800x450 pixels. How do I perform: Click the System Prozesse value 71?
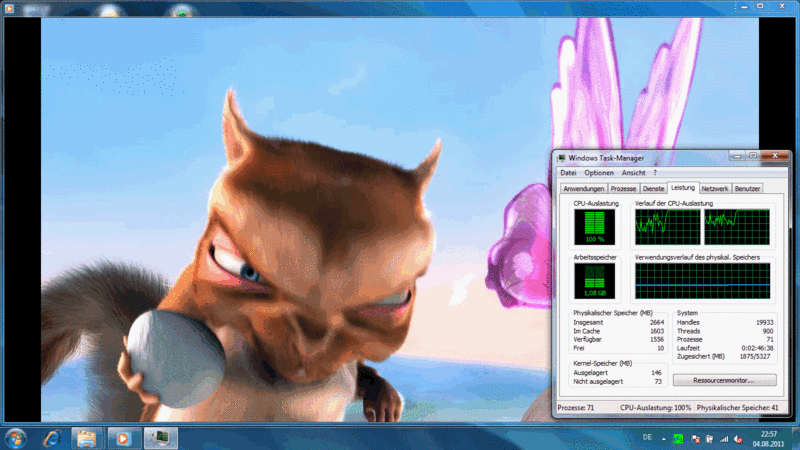pos(770,339)
